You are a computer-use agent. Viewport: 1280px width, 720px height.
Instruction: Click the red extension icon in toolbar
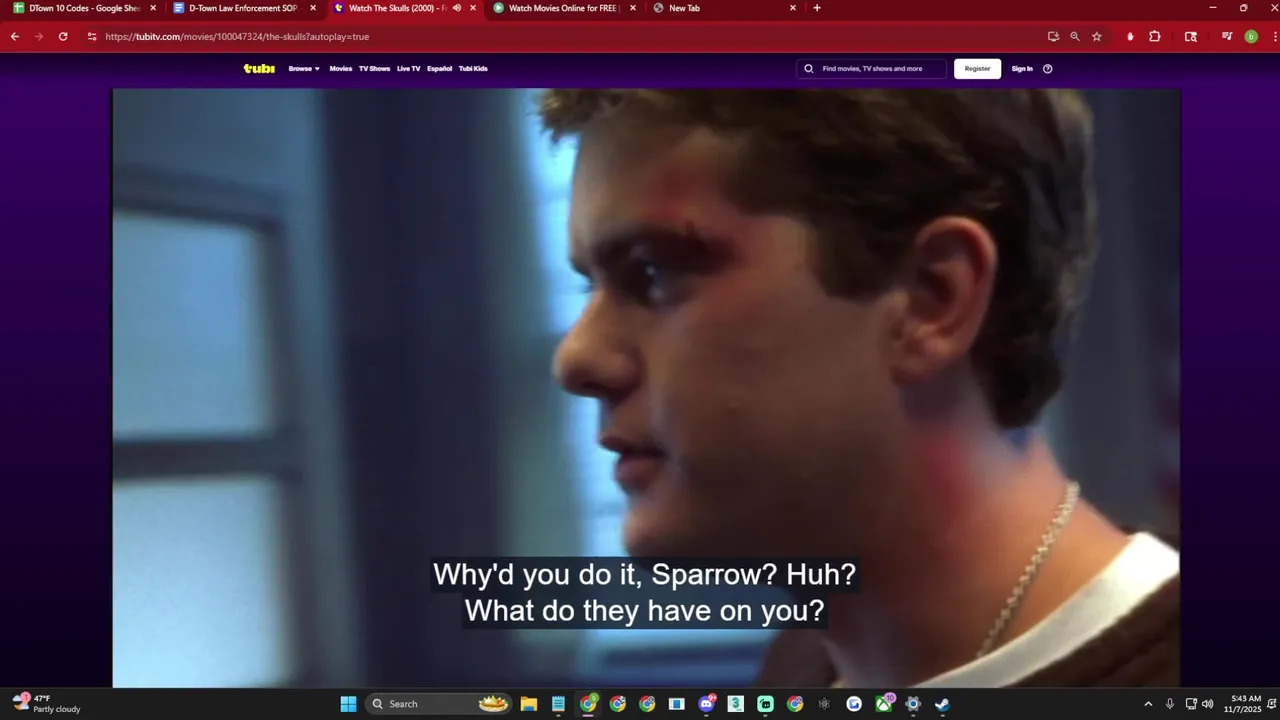click(x=1130, y=36)
